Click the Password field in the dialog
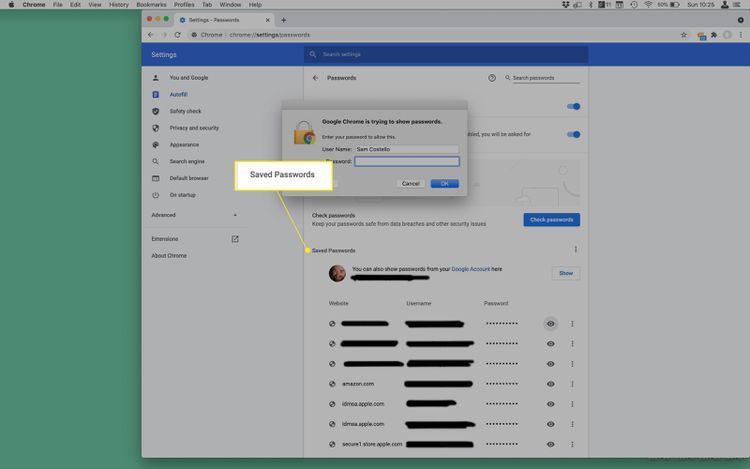750x469 pixels. (406, 161)
